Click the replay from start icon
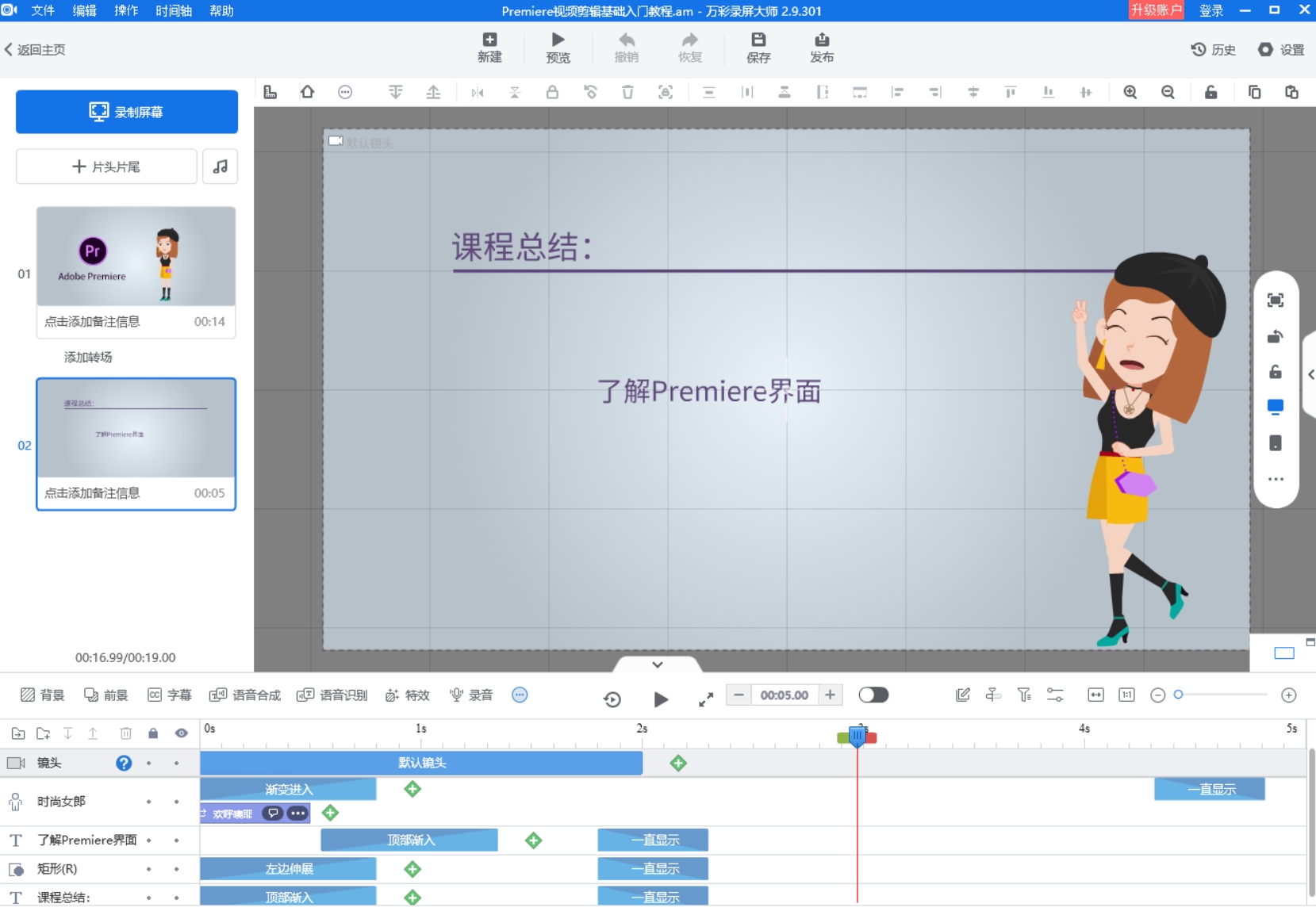Image resolution: width=1316 pixels, height=915 pixels. pyautogui.click(x=612, y=699)
